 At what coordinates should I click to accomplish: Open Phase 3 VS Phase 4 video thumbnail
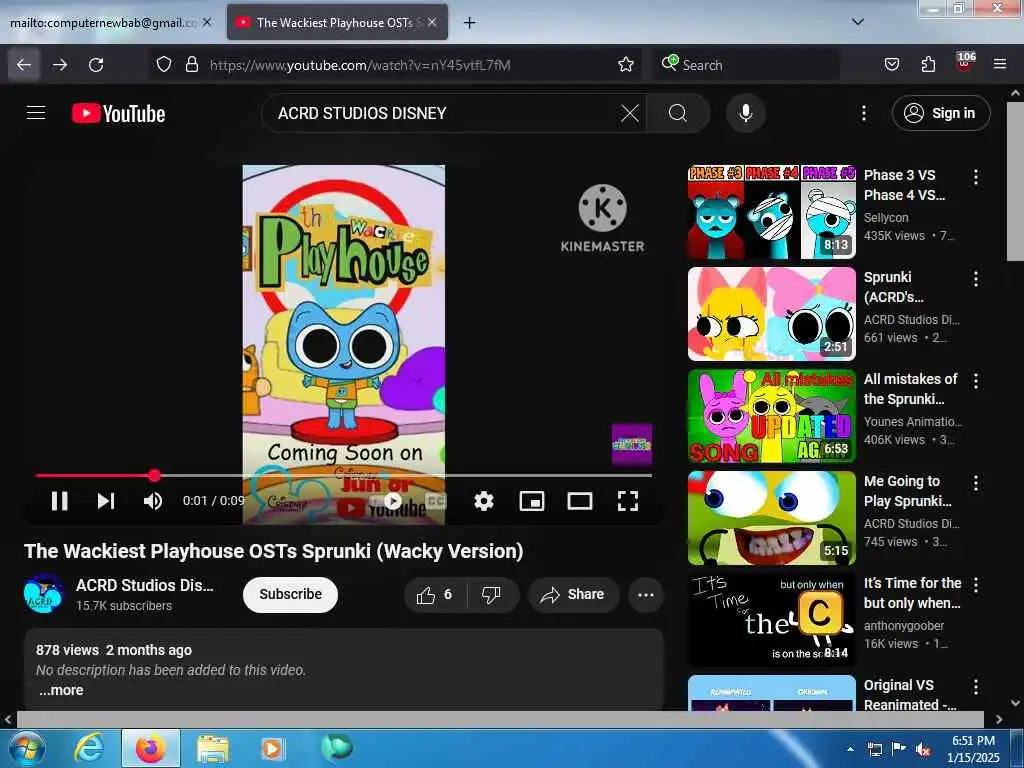771,212
